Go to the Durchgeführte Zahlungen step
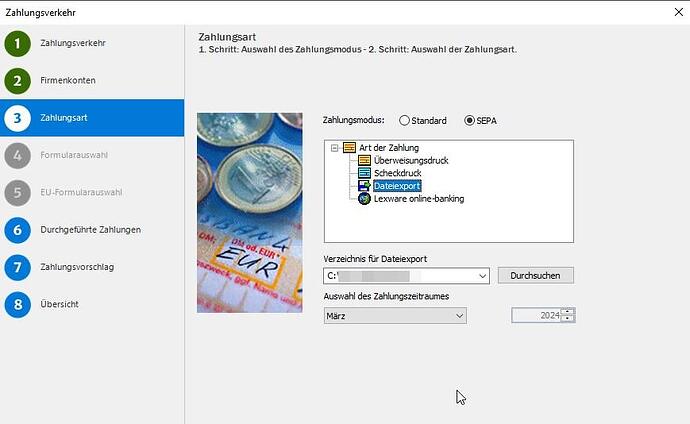Image resolution: width=690 pixels, height=424 pixels. tap(90, 230)
